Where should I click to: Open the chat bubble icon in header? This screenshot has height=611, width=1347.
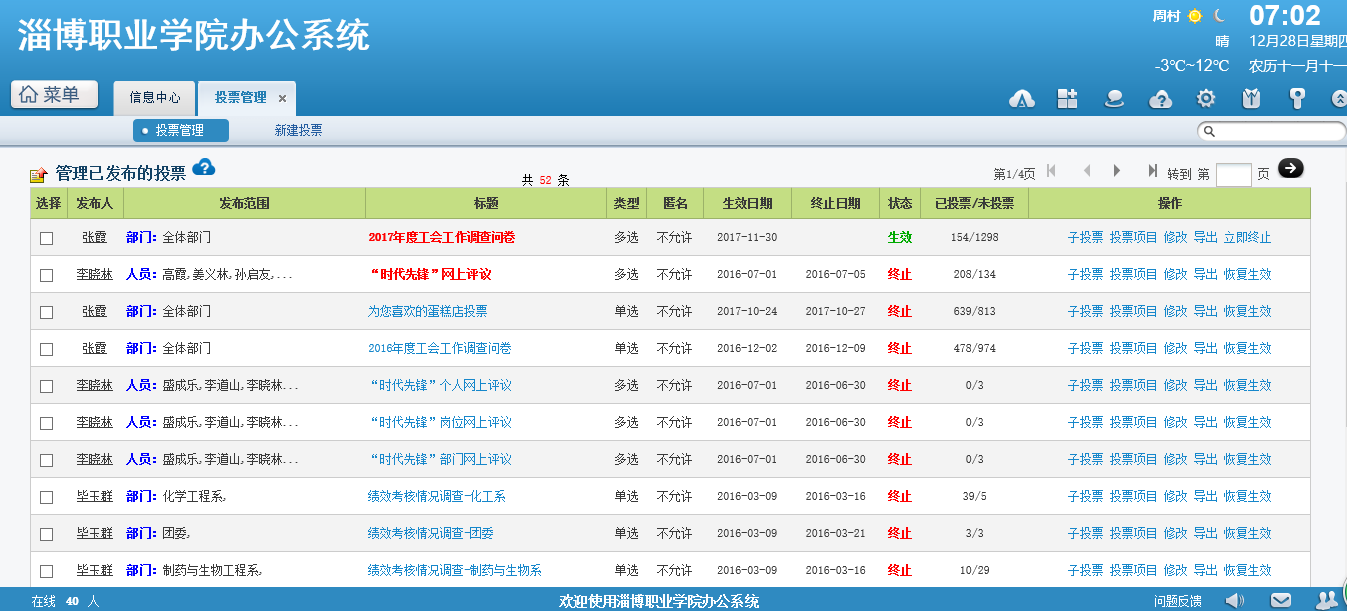coord(1114,98)
